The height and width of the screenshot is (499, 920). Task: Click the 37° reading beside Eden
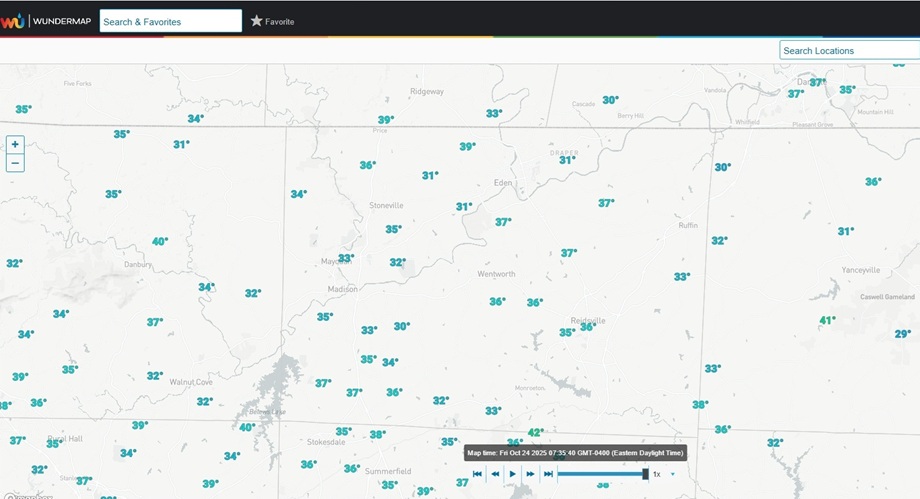click(502, 222)
